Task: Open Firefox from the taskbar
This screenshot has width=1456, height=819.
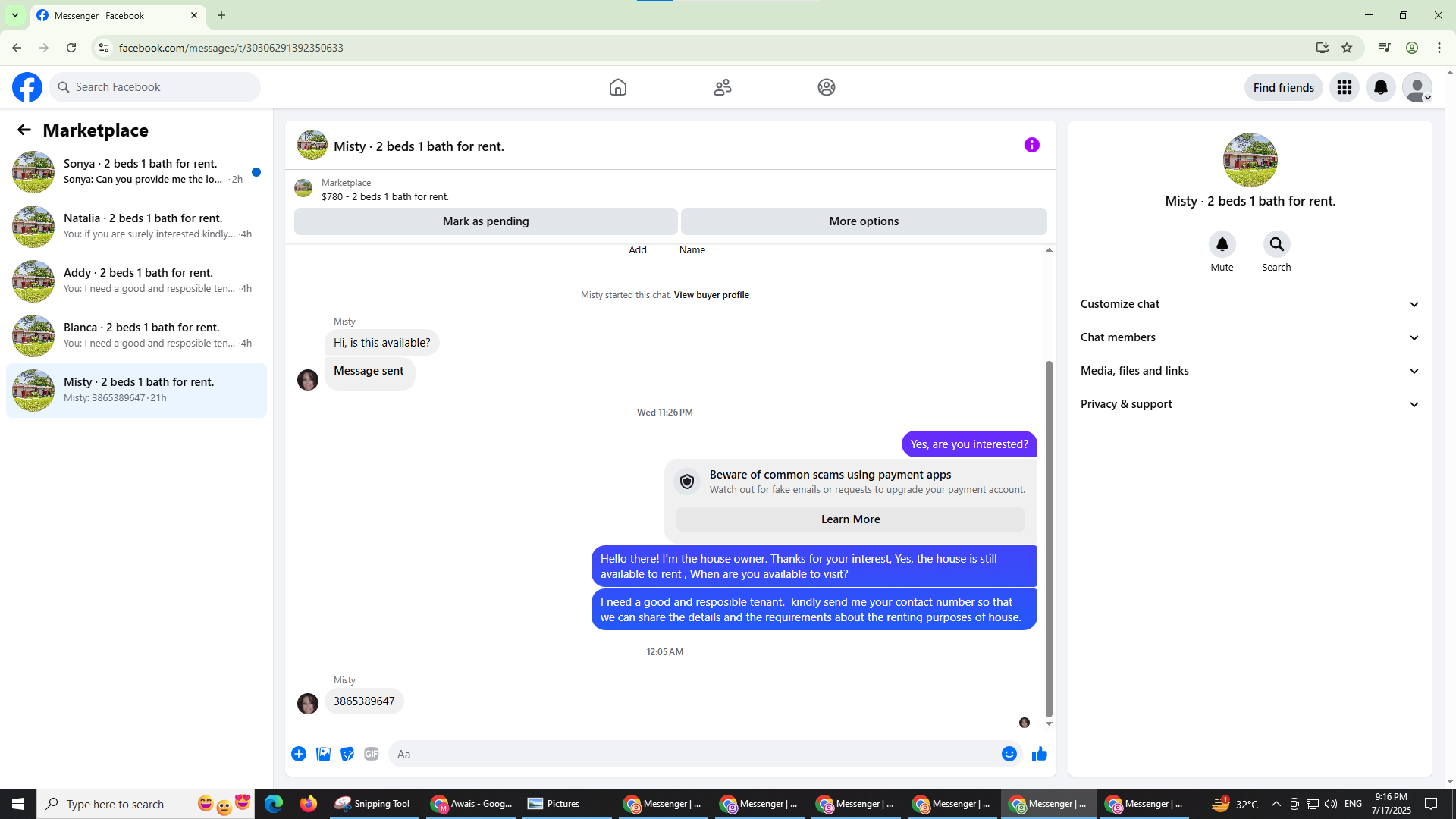Action: (x=308, y=804)
